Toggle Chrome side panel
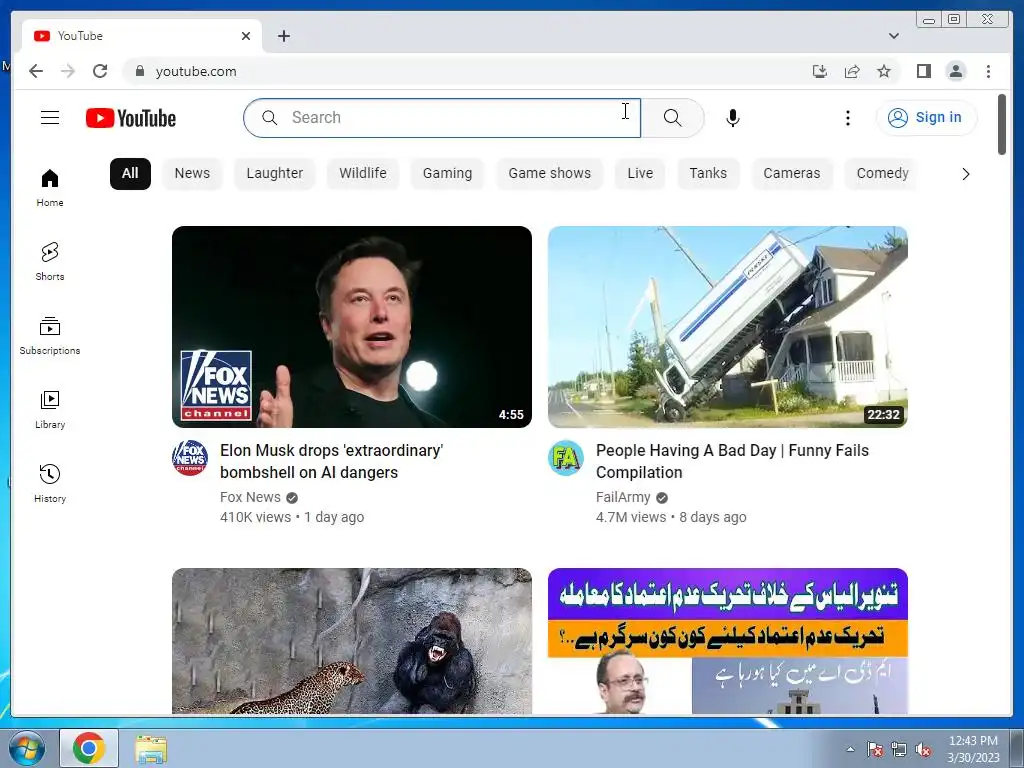This screenshot has height=768, width=1024. pos(923,71)
